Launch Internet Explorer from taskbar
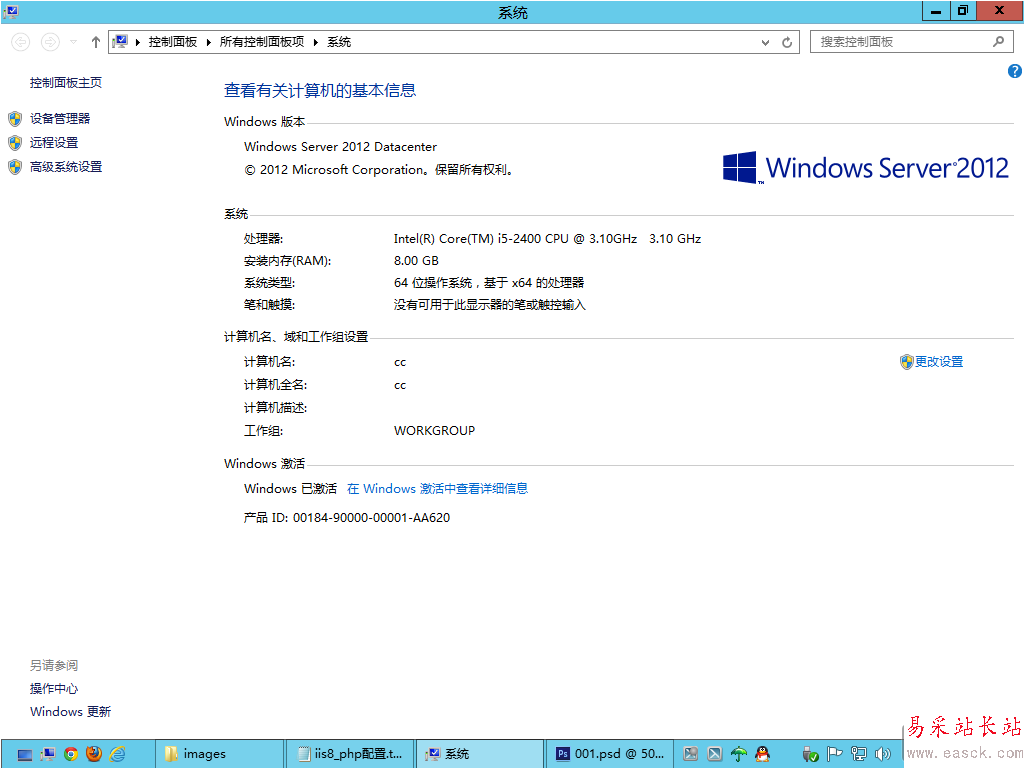This screenshot has width=1024, height=768. 118,754
